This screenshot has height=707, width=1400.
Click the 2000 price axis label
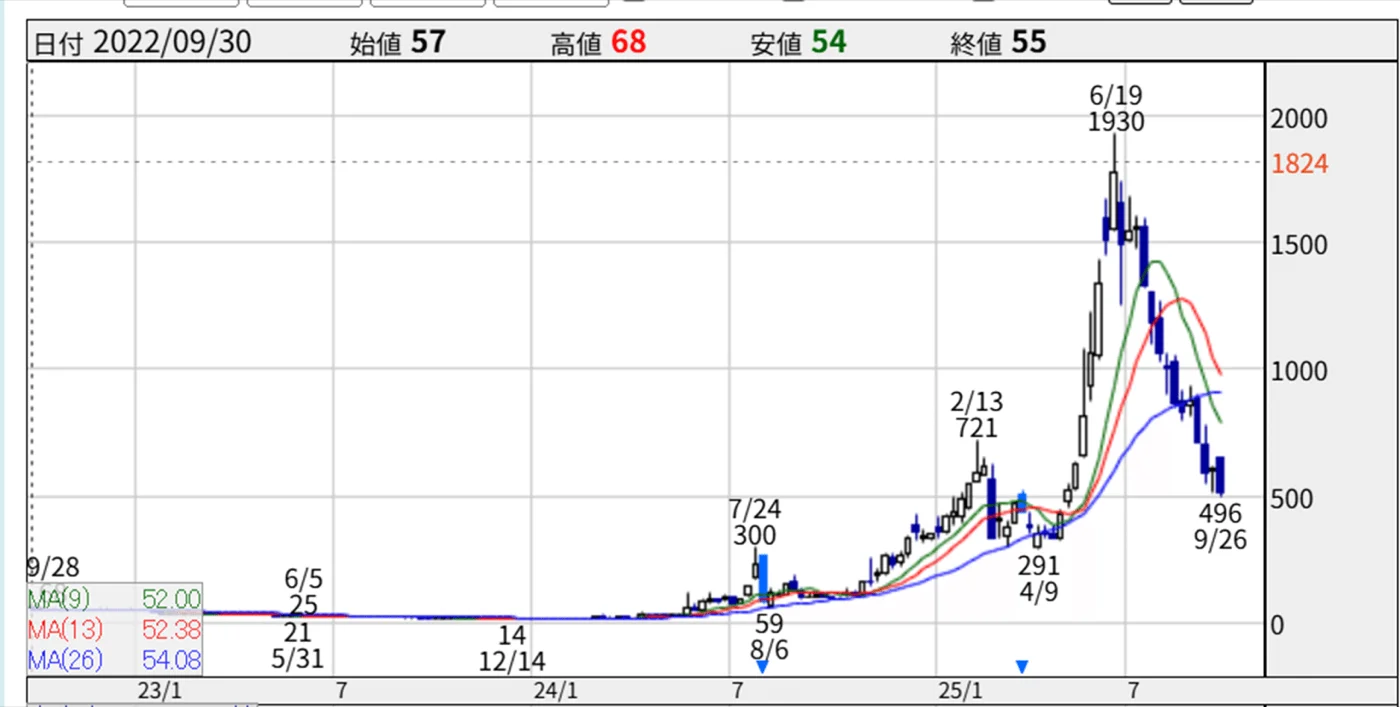(x=1300, y=119)
